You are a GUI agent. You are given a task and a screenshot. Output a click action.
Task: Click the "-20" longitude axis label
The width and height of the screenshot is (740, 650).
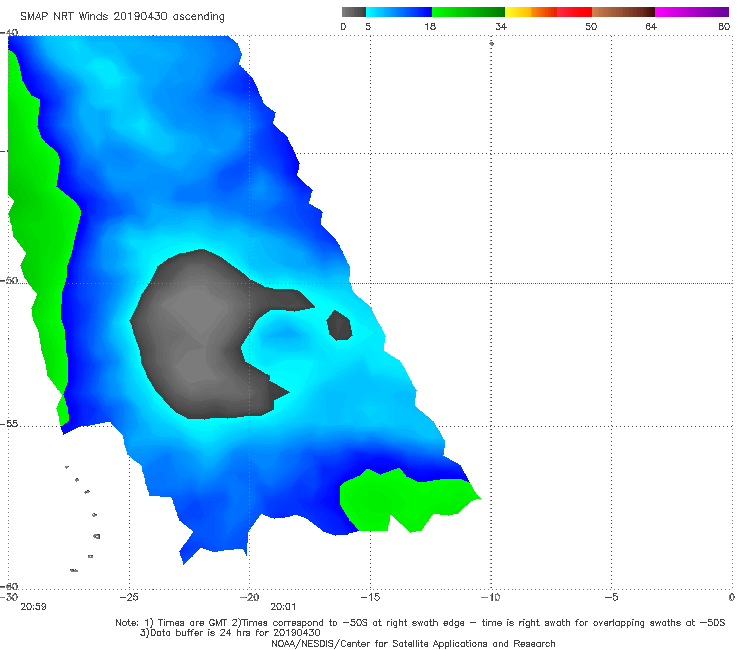pyautogui.click(x=250, y=597)
